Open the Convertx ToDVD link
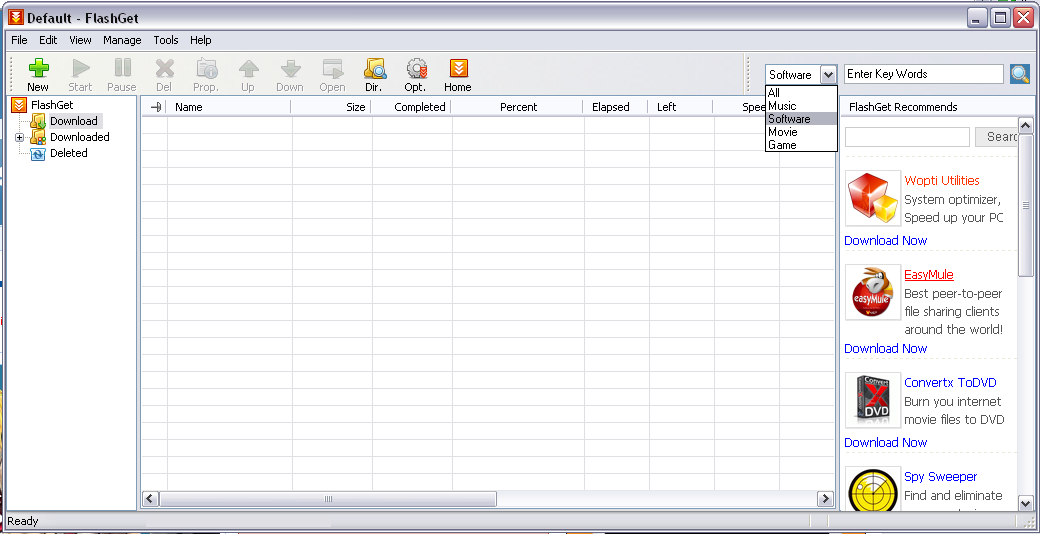Image resolution: width=1040 pixels, height=534 pixels. pyautogui.click(x=950, y=382)
